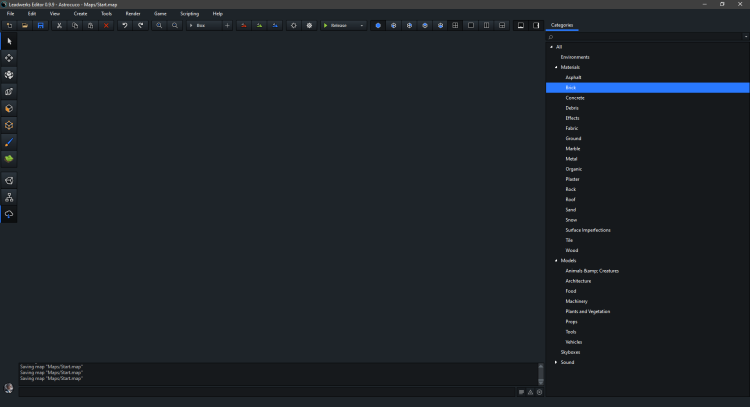The image size is (750, 407).
Task: Select the Concrete materials category
Action: (x=574, y=98)
